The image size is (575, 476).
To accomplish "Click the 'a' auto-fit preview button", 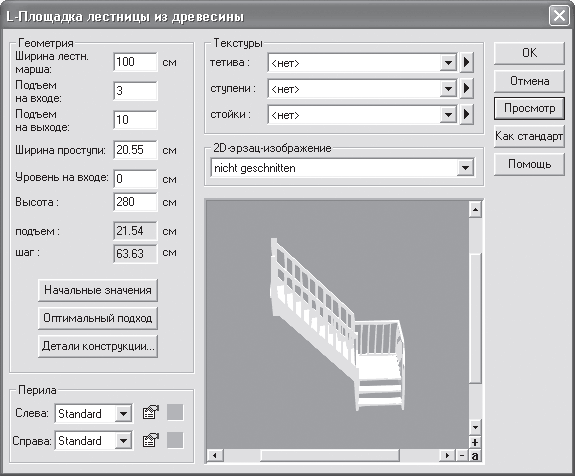I will coord(475,456).
